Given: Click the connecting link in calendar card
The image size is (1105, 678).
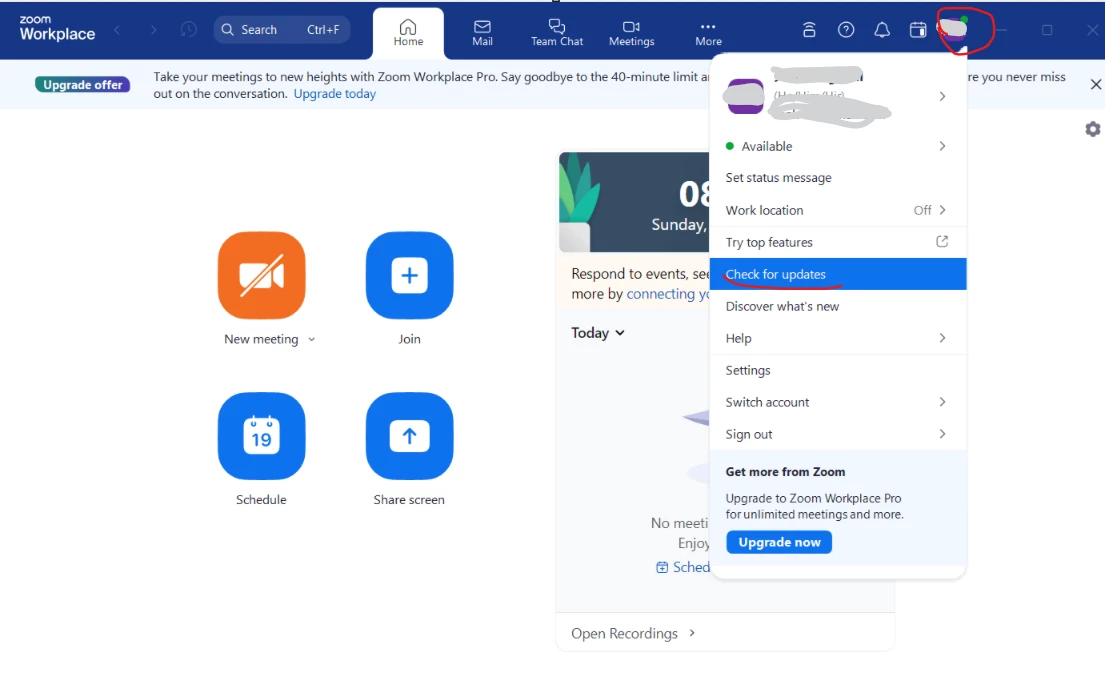Looking at the screenshot, I should coord(668,294).
